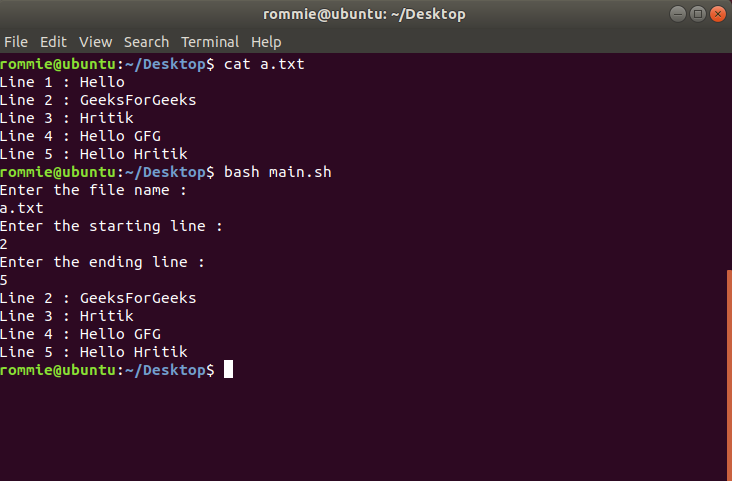This screenshot has height=481, width=732.
Task: Click the 'Enter the starting line :' prompt text
Action: pyautogui.click(x=111, y=226)
